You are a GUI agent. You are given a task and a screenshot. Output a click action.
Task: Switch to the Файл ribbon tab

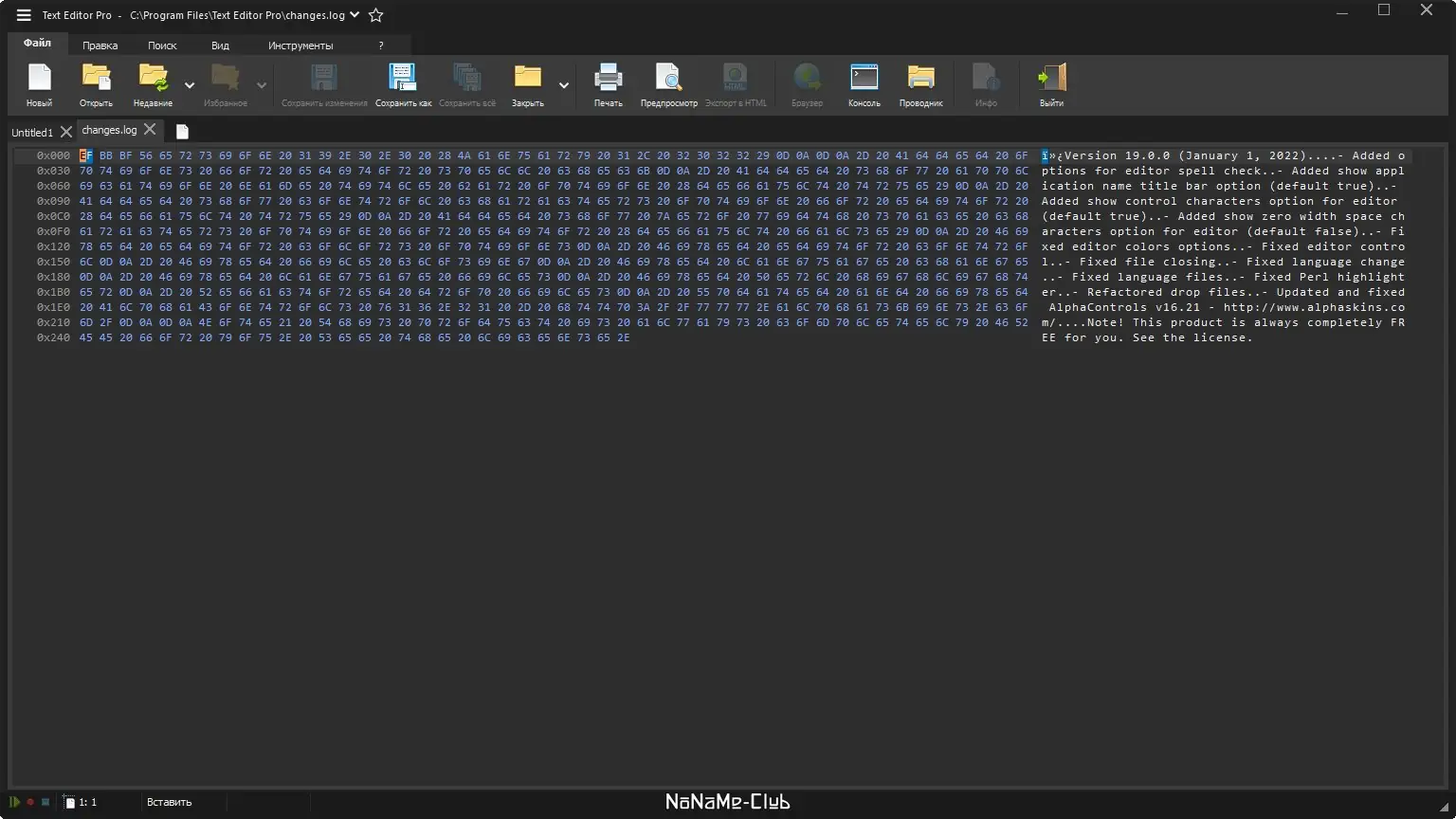pos(38,44)
